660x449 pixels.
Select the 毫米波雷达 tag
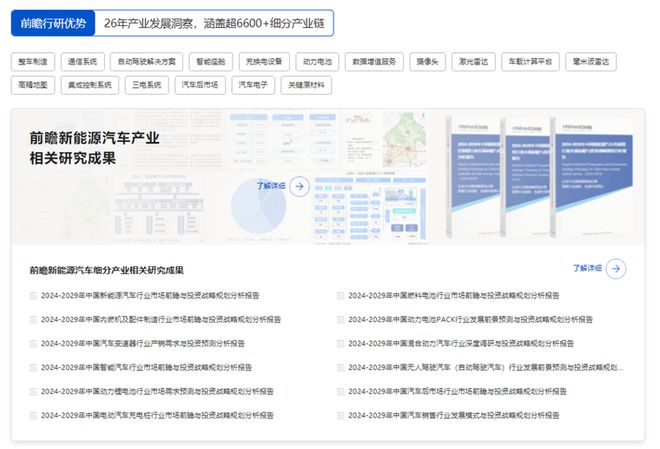pos(591,62)
